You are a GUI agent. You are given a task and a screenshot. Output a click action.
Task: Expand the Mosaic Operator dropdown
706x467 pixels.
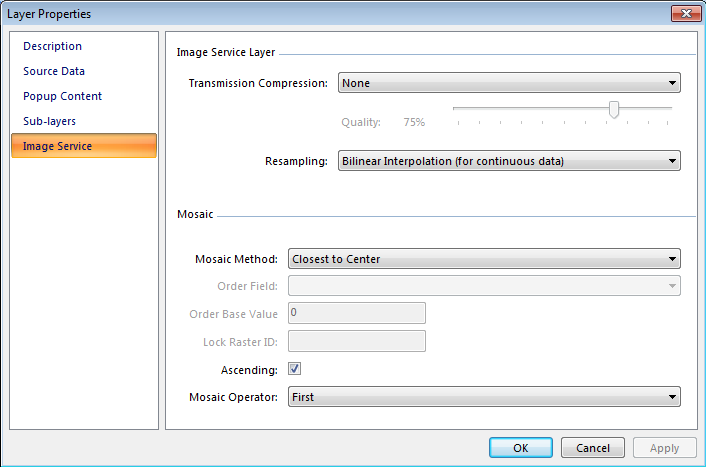click(483, 397)
